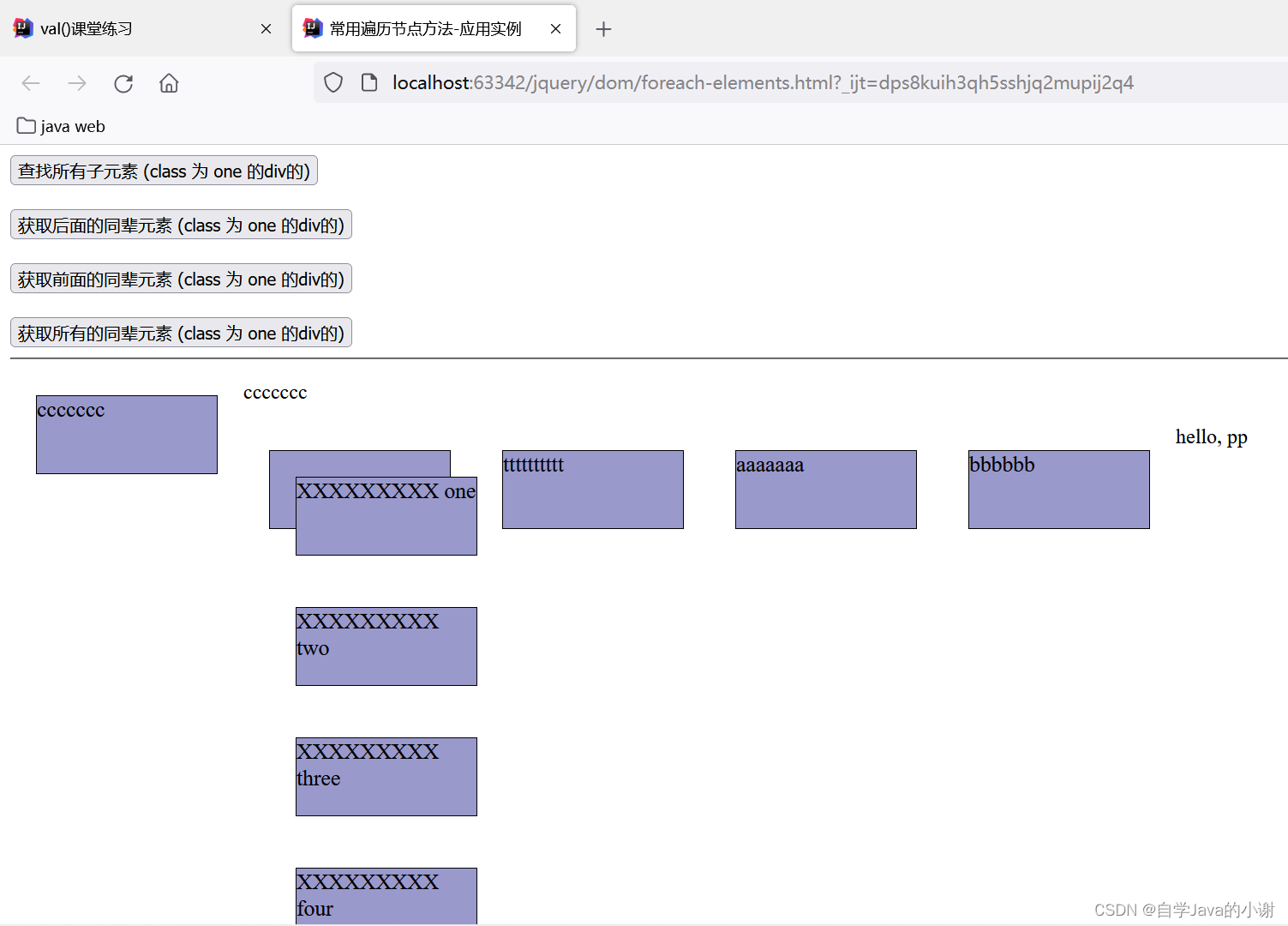Click the bbbbbb box
The height and width of the screenshot is (926, 1288).
click(1059, 490)
